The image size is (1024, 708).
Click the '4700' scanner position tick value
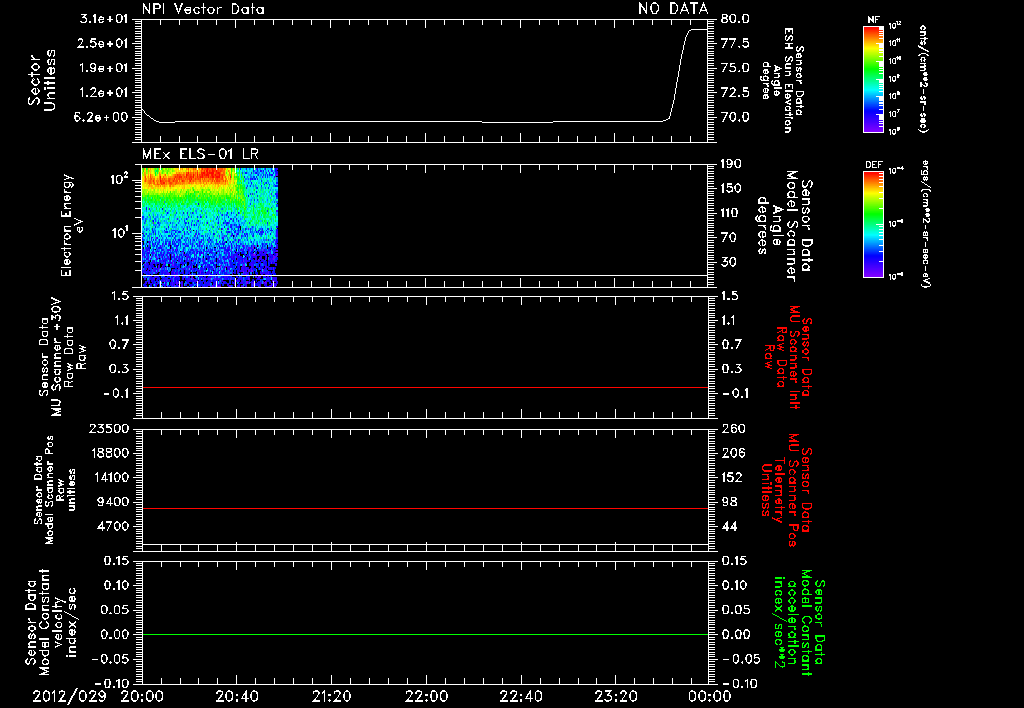[x=114, y=526]
